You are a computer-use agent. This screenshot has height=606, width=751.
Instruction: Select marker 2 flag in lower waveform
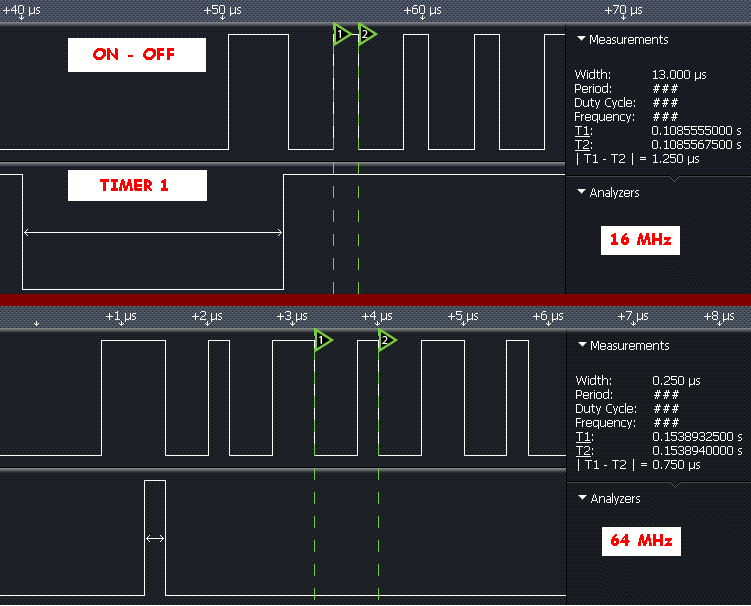coord(386,341)
